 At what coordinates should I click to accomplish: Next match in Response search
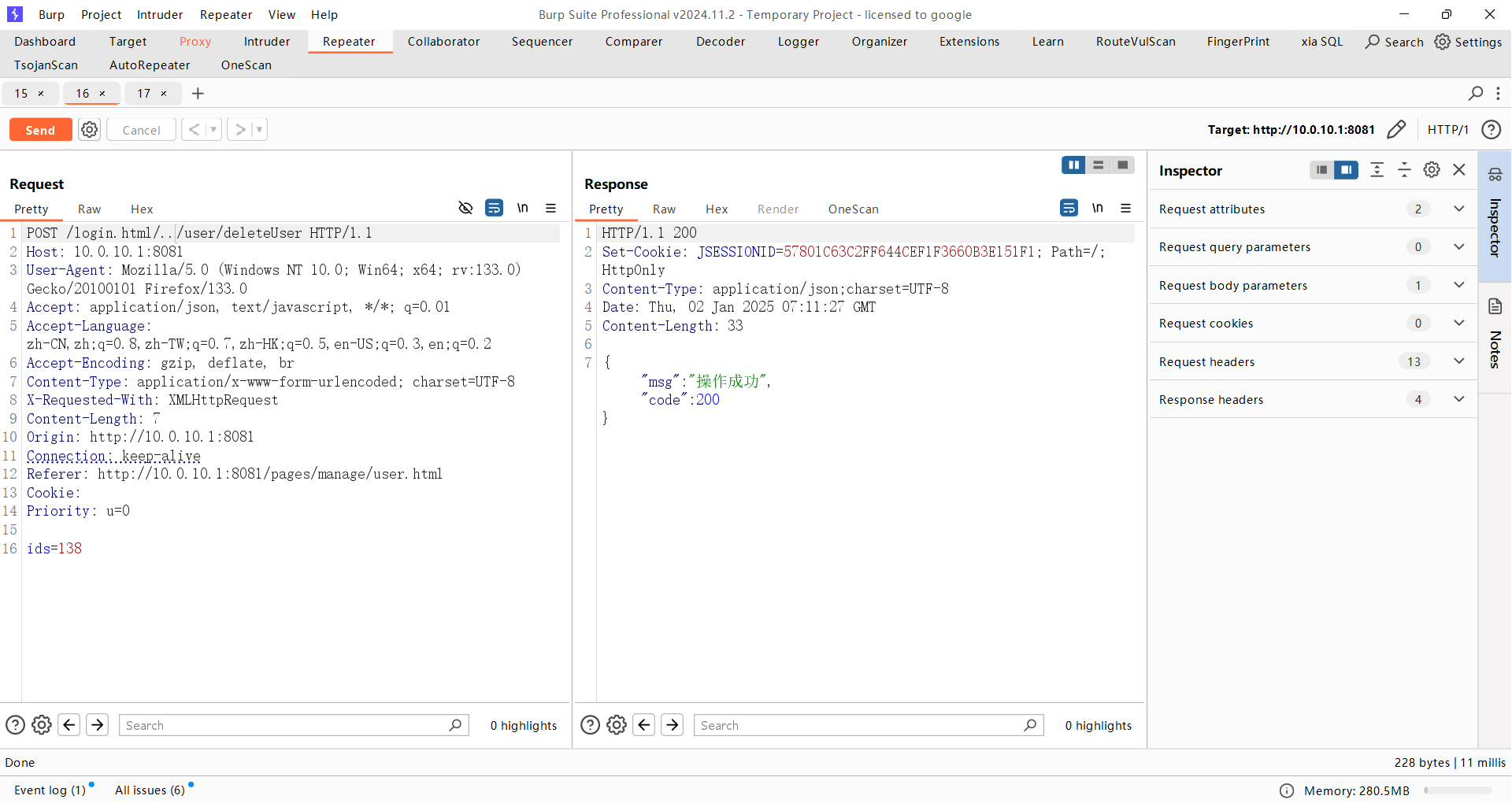pyautogui.click(x=672, y=725)
